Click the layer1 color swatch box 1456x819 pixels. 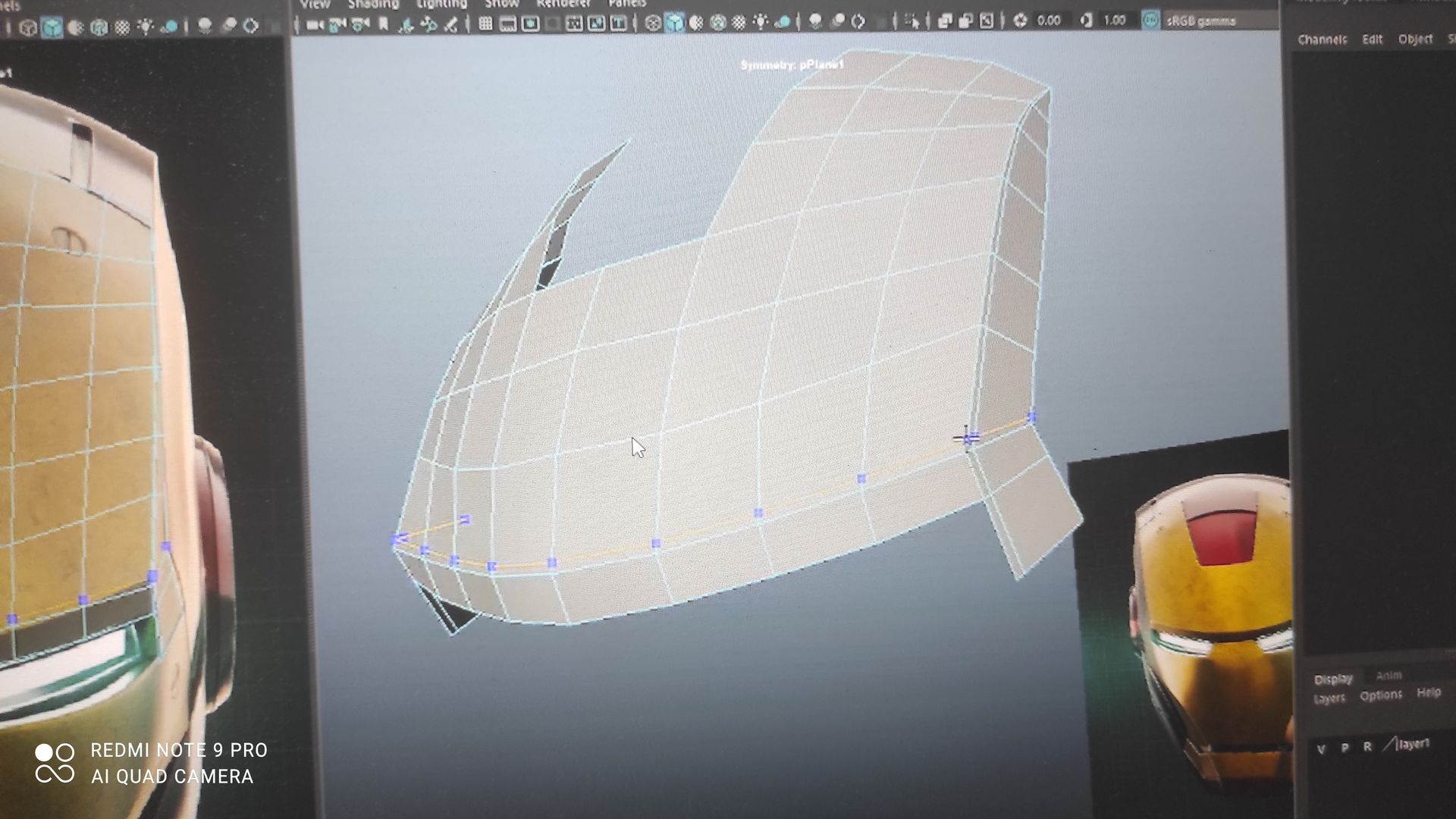pos(1389,745)
